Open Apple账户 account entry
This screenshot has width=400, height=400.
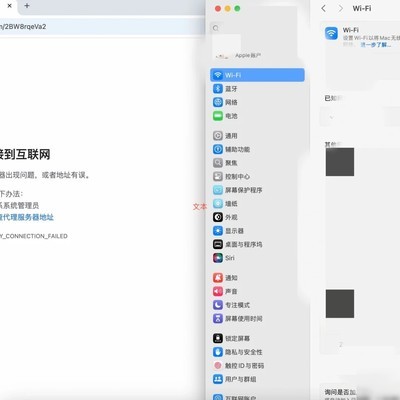pyautogui.click(x=248, y=55)
